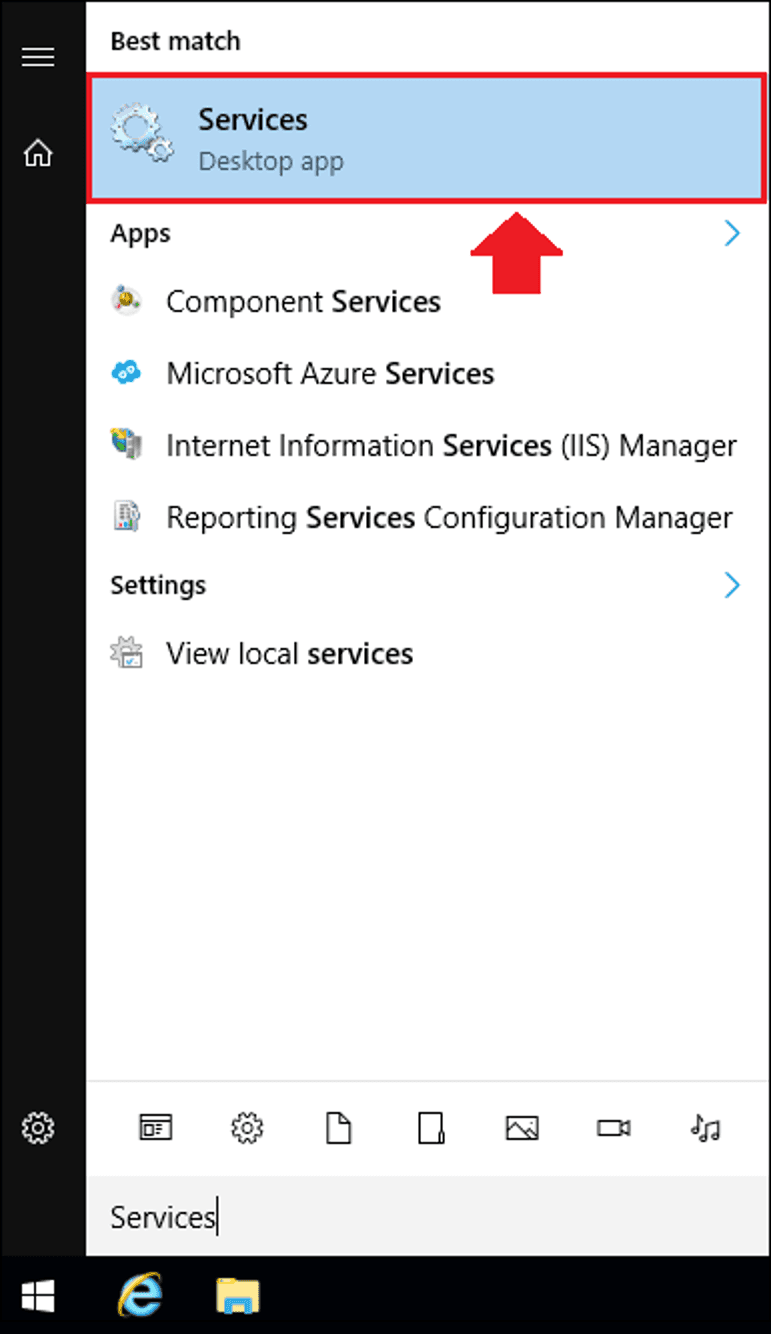Launch Component Services from the results

click(303, 302)
